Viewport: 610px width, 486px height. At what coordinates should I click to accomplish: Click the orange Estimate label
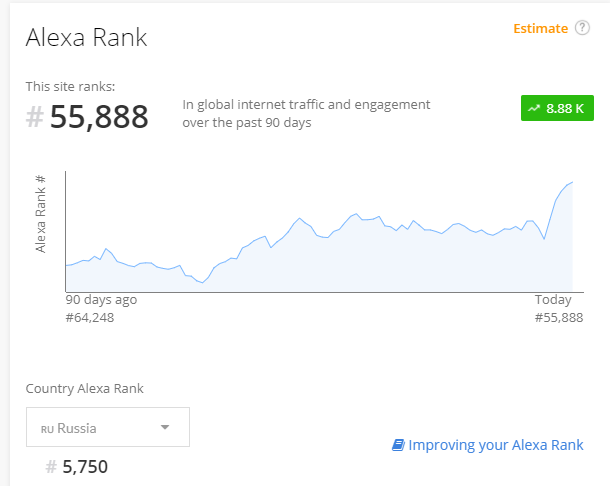pyautogui.click(x=540, y=28)
